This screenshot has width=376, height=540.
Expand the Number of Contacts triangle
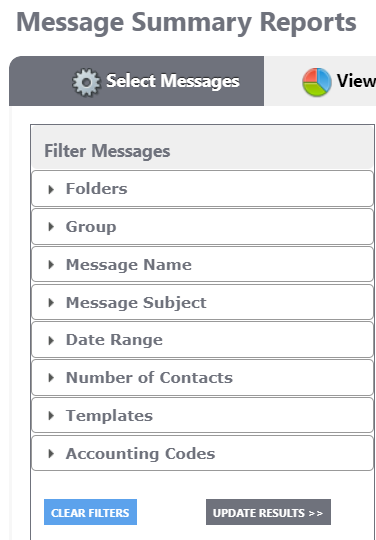(x=51, y=378)
